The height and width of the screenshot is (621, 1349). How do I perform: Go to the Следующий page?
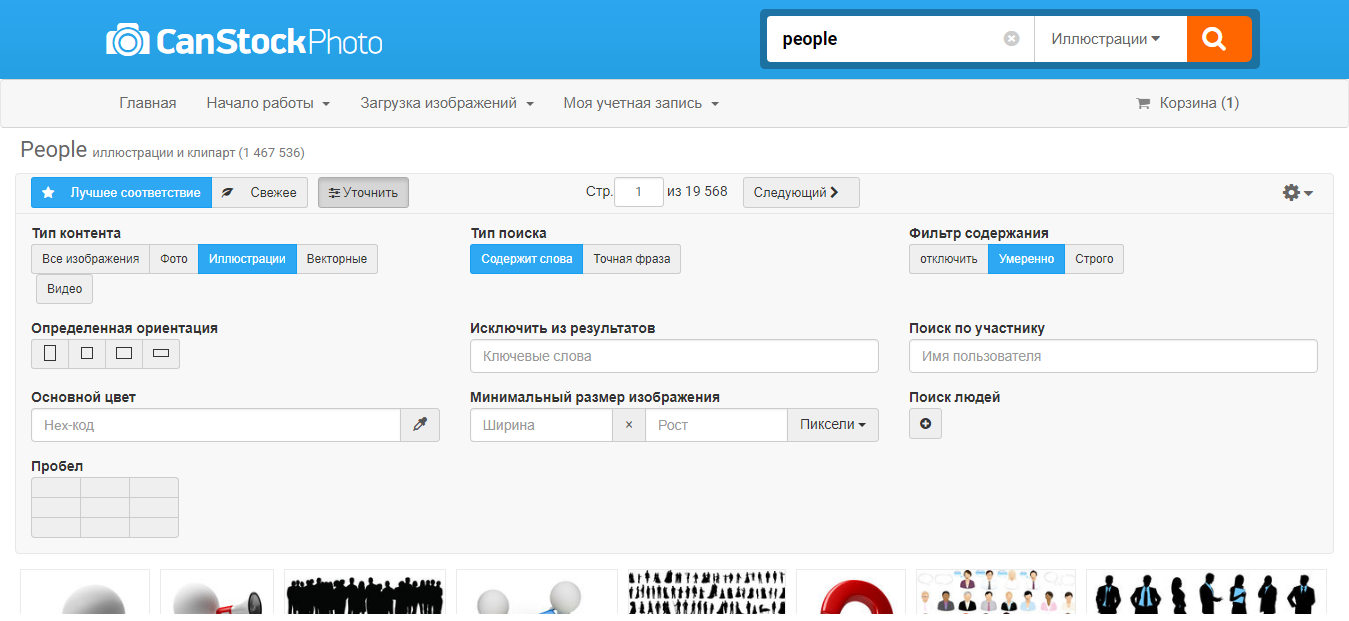pos(801,192)
